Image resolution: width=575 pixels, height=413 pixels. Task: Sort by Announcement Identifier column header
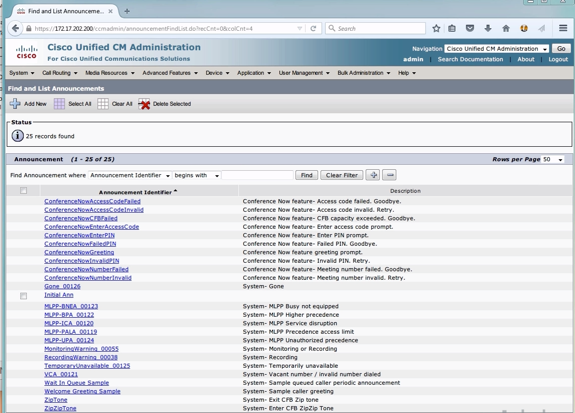coord(138,192)
